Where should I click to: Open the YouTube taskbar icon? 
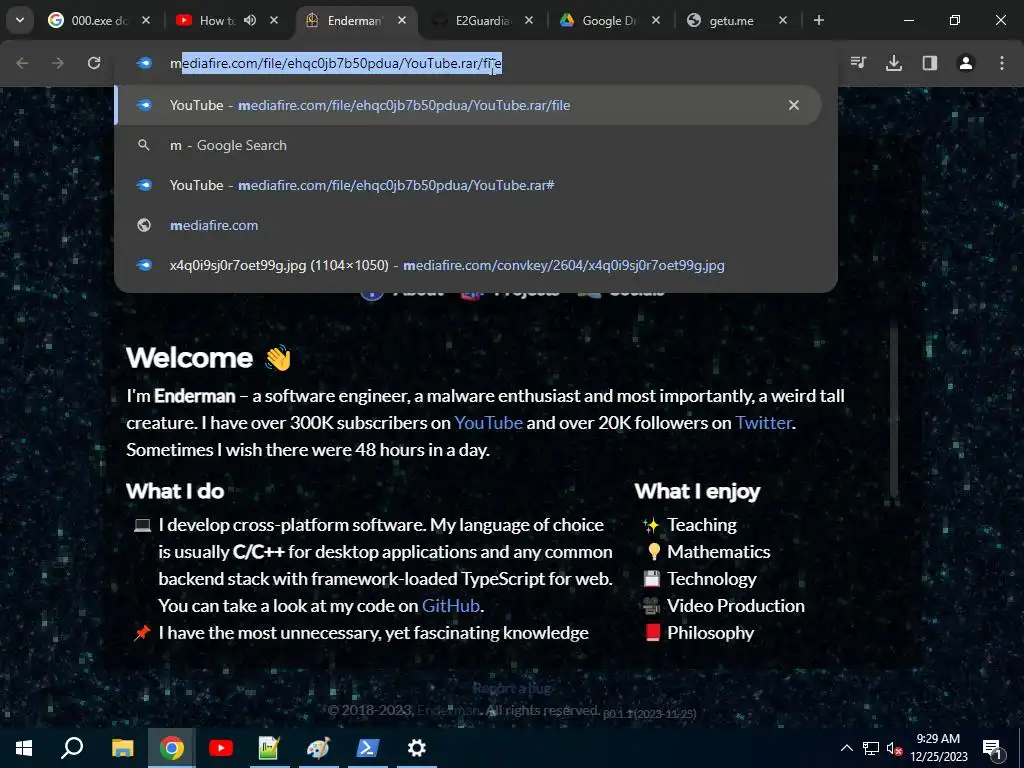[x=221, y=748]
